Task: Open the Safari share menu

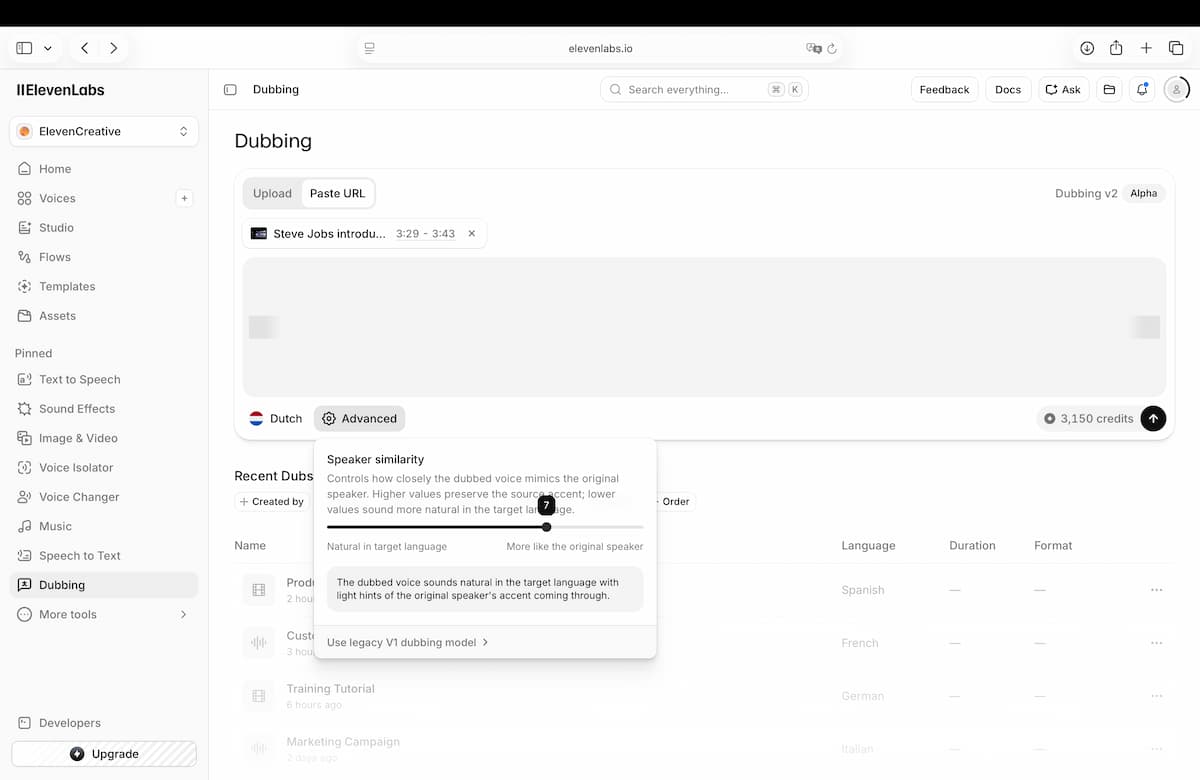Action: pyautogui.click(x=1116, y=48)
